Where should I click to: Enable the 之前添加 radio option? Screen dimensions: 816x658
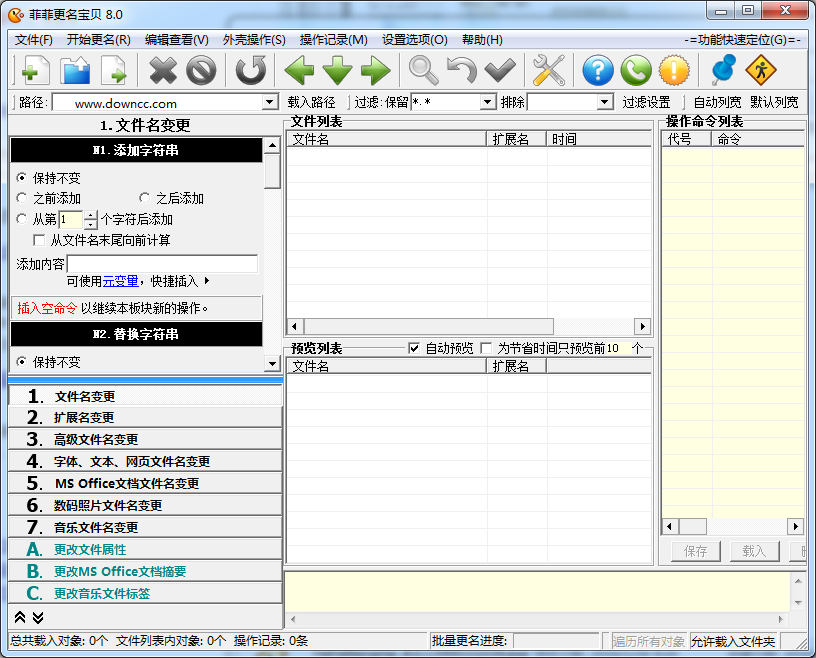pyautogui.click(x=23, y=197)
